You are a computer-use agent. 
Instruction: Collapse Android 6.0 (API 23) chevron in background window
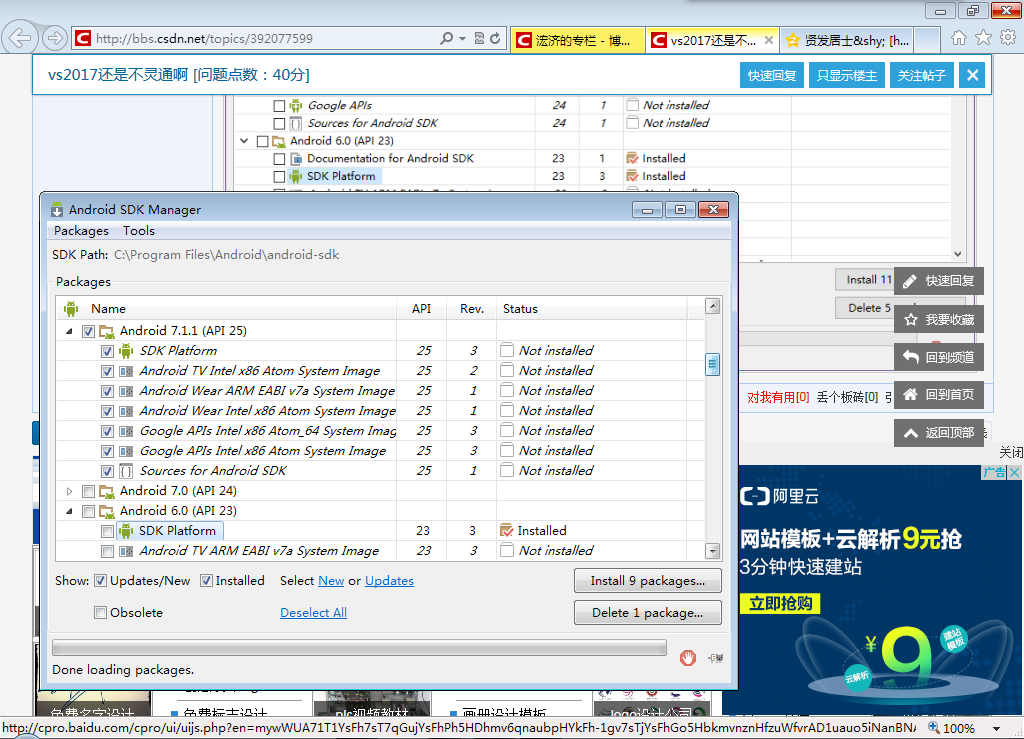coord(244,140)
